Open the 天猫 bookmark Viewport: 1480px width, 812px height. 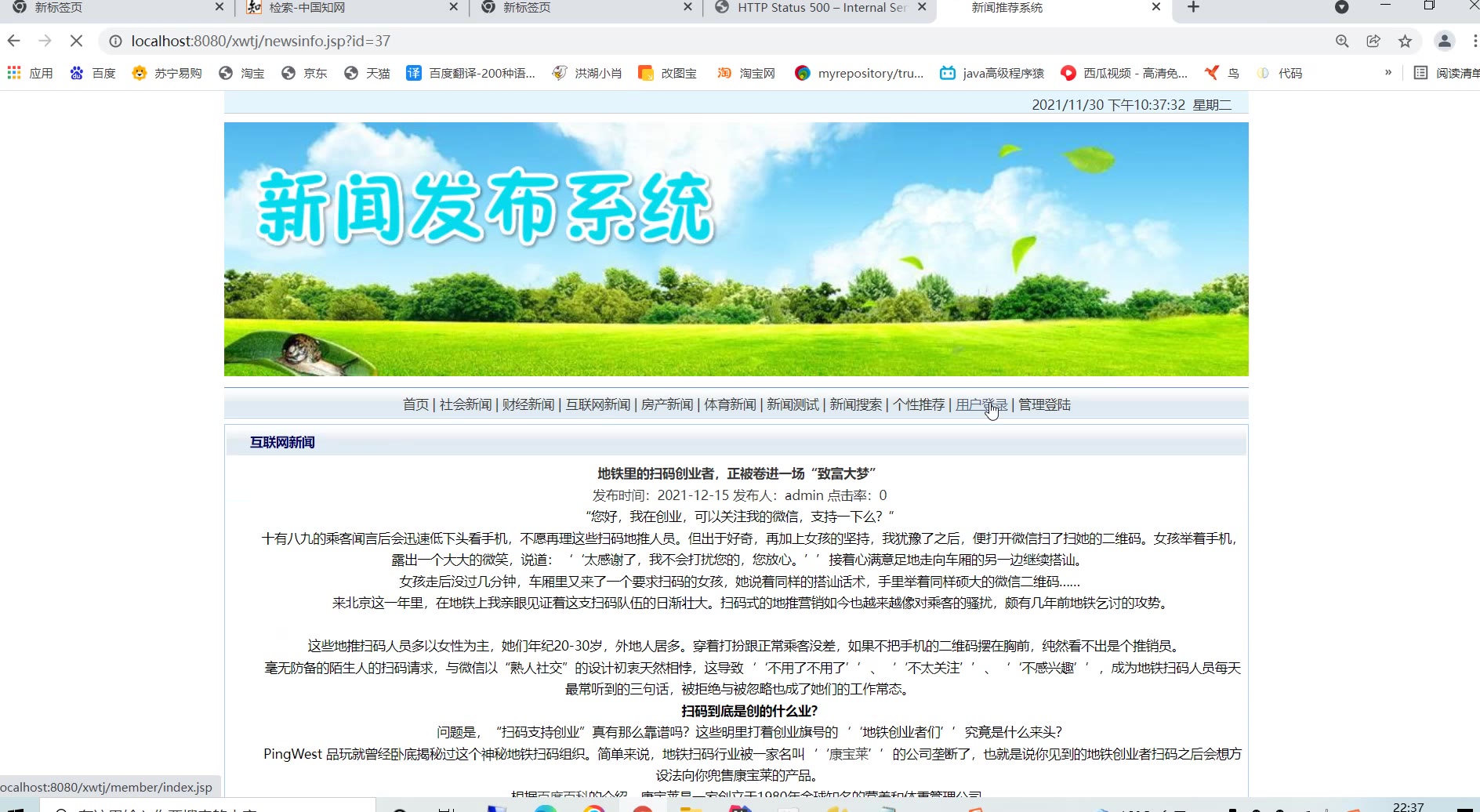(x=367, y=73)
